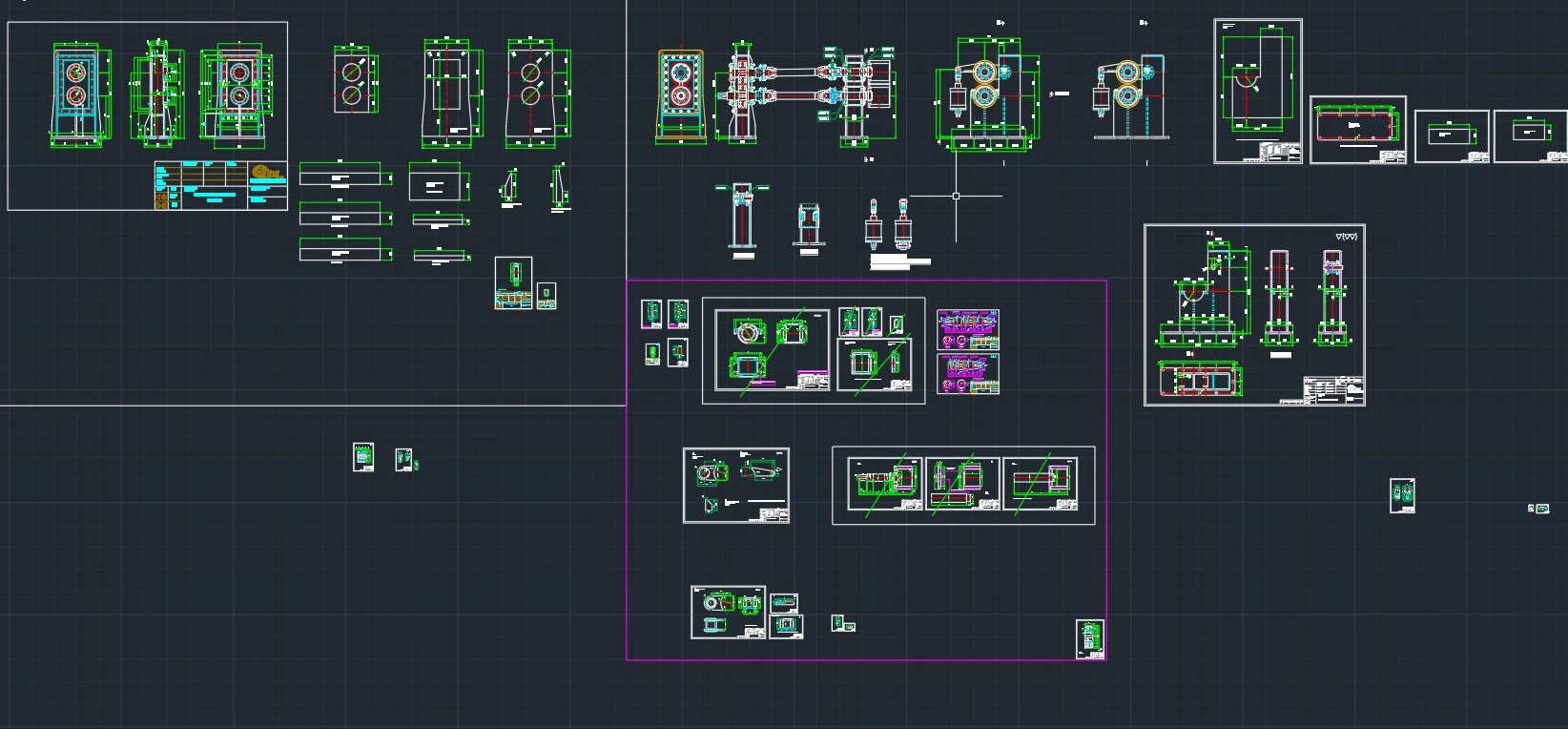Screen dimensions: 1568x729
Task: Select the orange-framed gearbox front view
Action: point(680,96)
